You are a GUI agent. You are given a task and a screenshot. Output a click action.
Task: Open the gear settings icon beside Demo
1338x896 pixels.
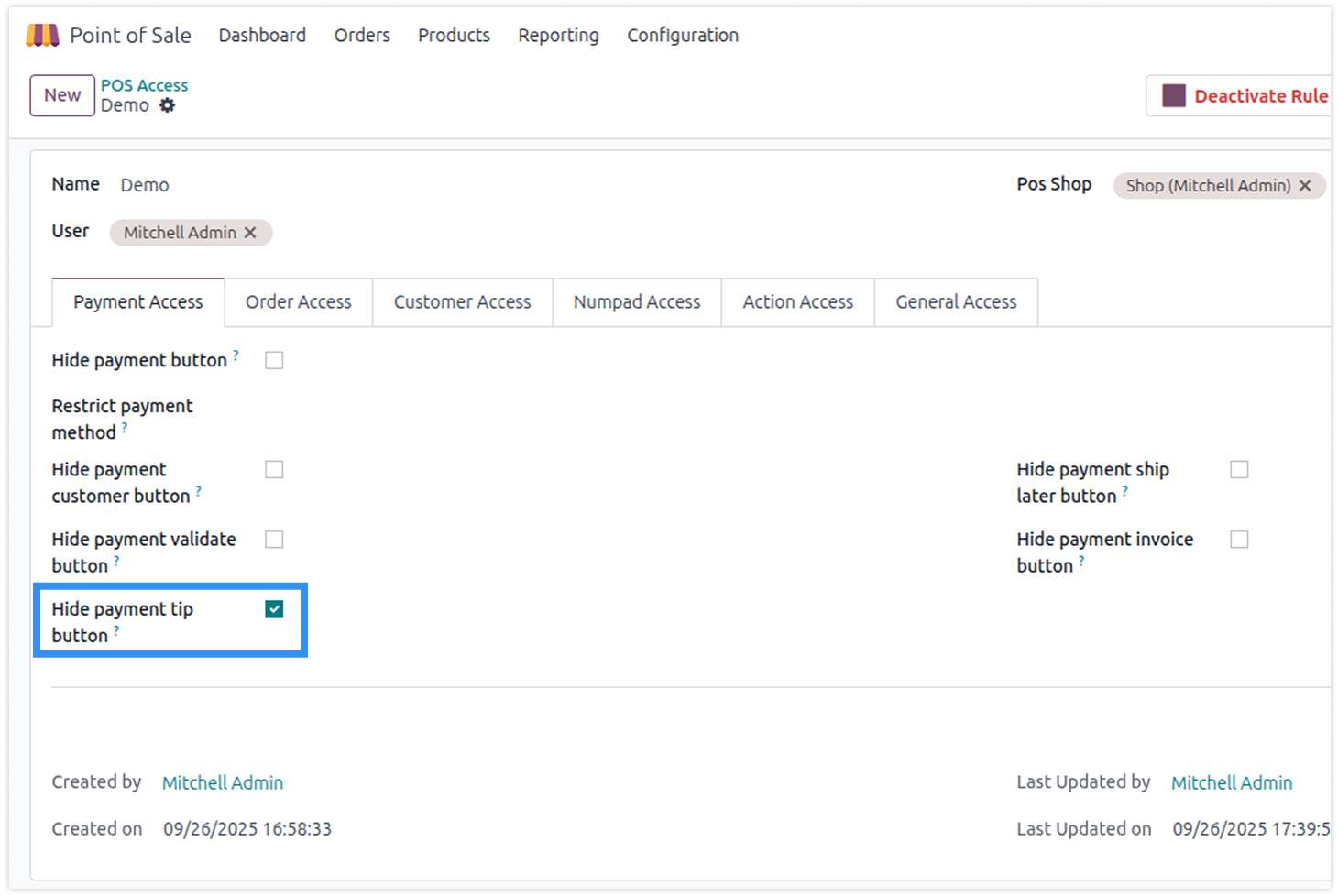pyautogui.click(x=167, y=105)
